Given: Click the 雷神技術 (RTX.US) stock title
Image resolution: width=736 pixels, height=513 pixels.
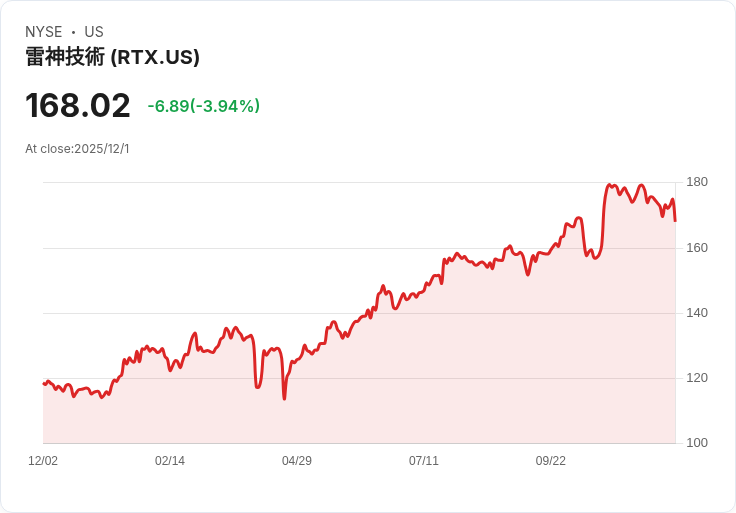Looking at the screenshot, I should (112, 57).
